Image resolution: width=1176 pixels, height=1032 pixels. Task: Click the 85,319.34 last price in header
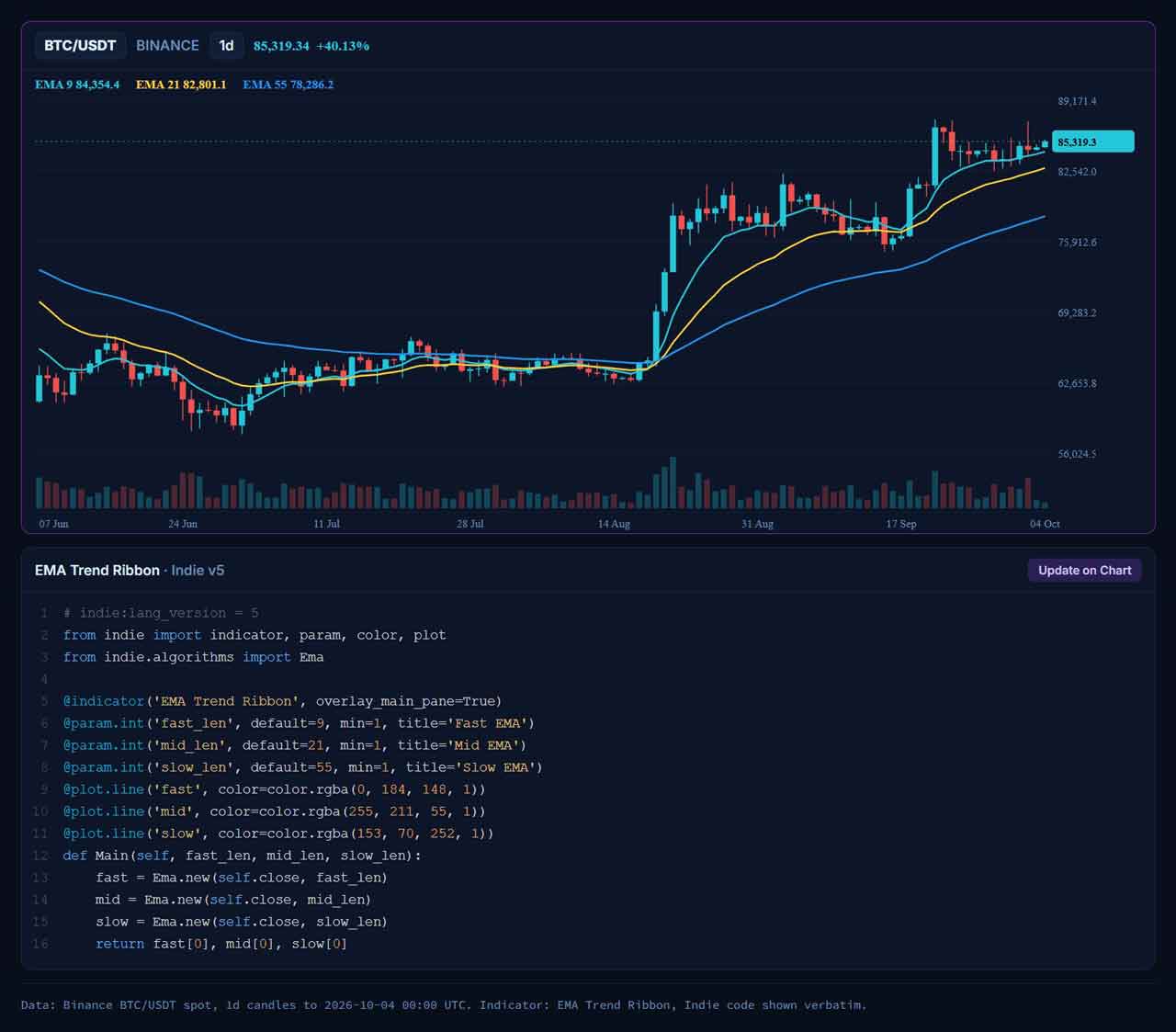click(281, 46)
